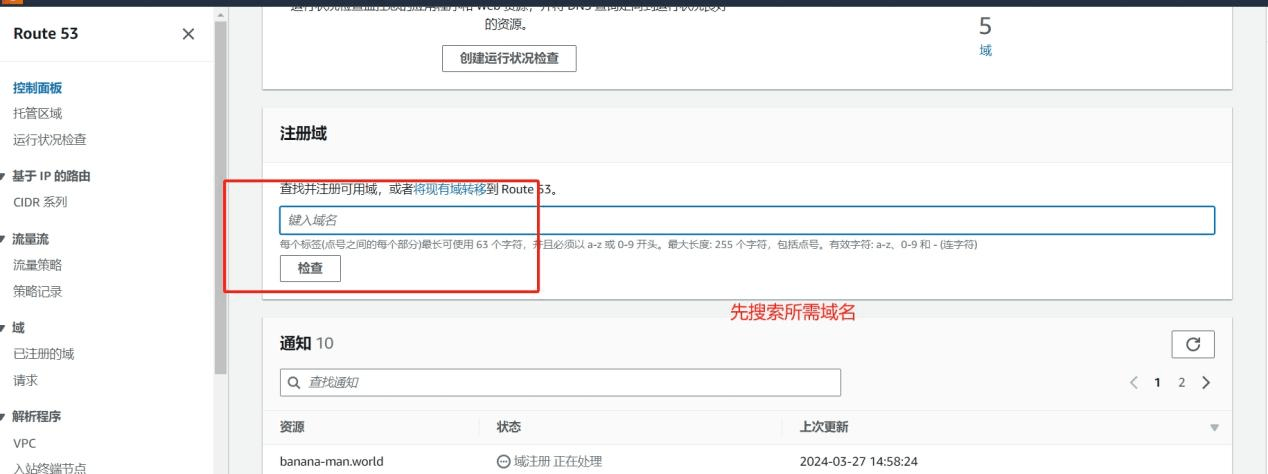Open 托管区域 in the sidebar
Viewport: 1268px width, 474px height.
click(37, 114)
